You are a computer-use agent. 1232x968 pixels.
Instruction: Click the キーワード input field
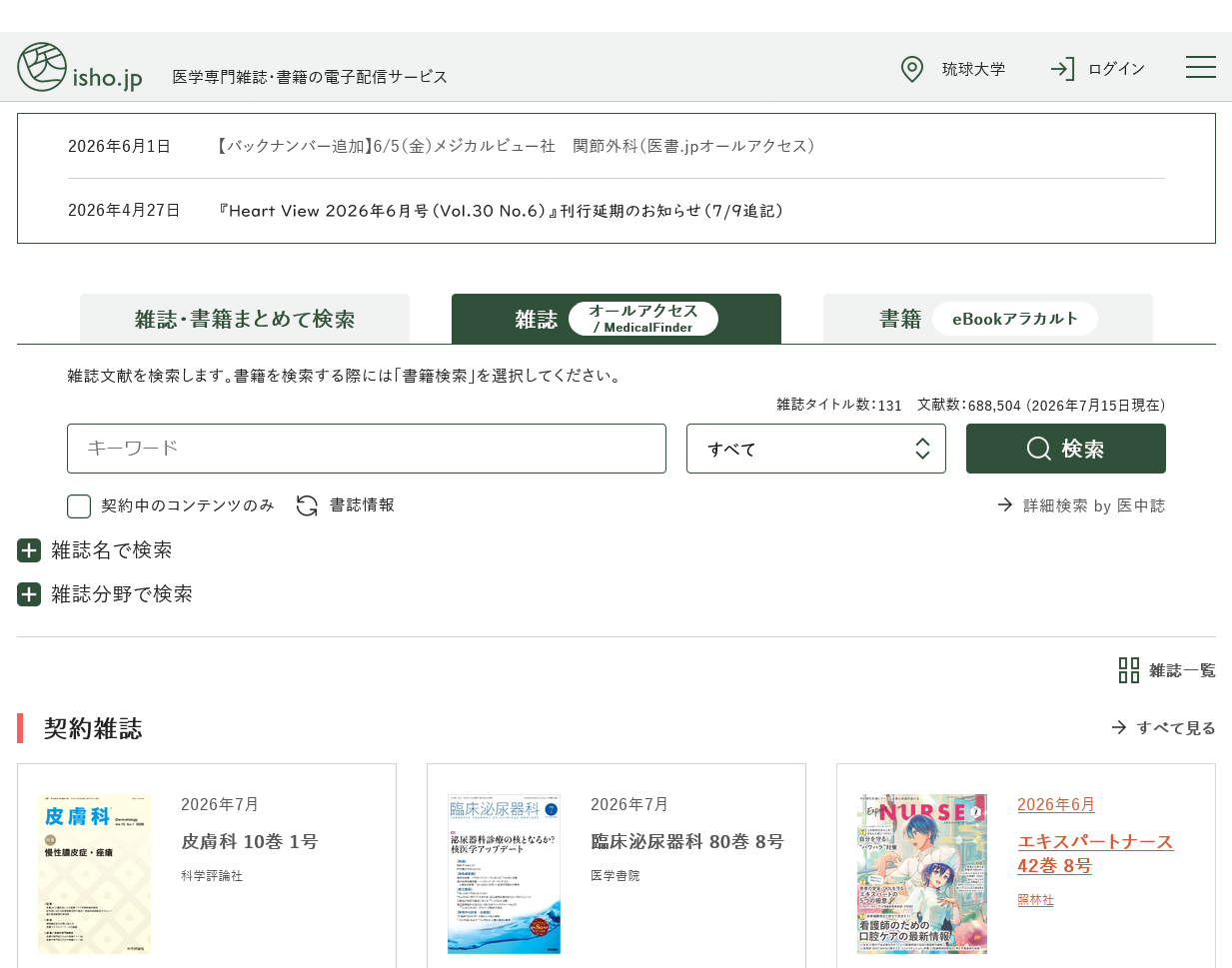[x=367, y=449]
